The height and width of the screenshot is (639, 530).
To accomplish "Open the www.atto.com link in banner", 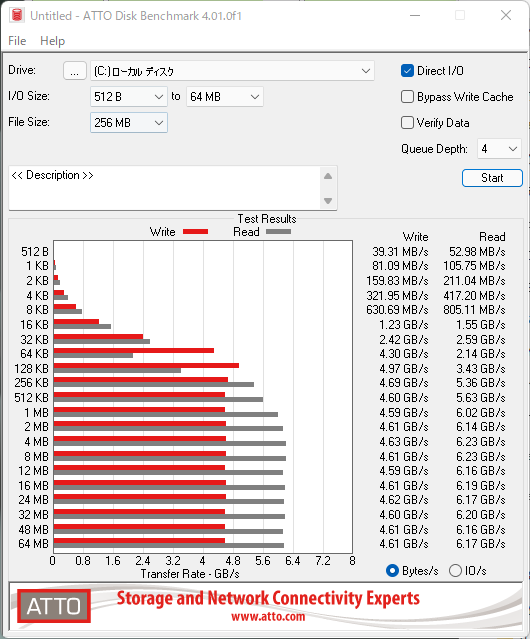I will coord(268,617).
